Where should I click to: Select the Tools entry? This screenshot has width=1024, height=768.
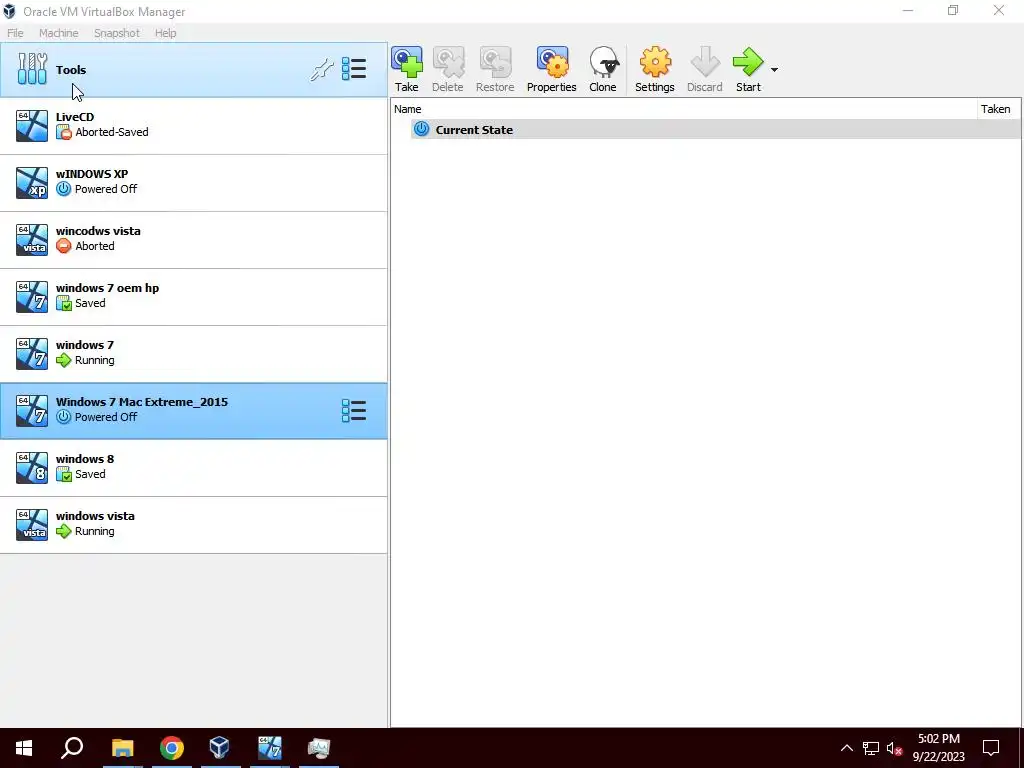click(193, 70)
